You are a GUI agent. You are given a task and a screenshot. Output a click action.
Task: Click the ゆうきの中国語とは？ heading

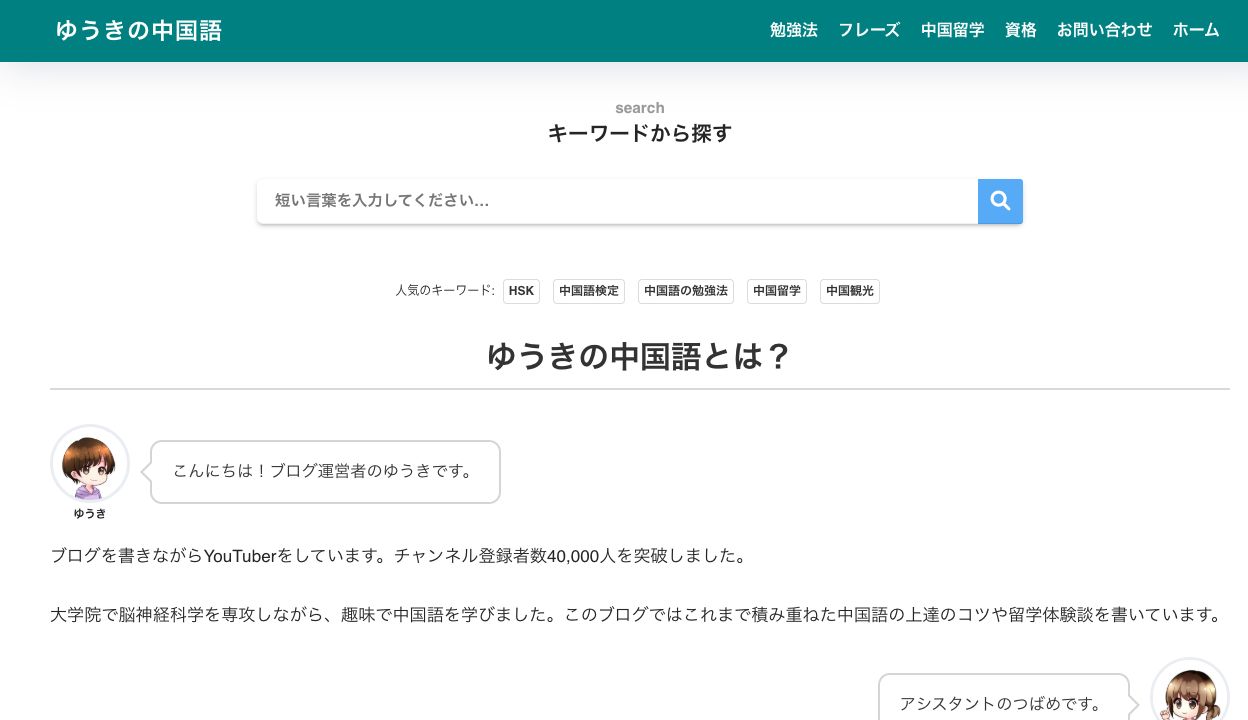(640, 356)
